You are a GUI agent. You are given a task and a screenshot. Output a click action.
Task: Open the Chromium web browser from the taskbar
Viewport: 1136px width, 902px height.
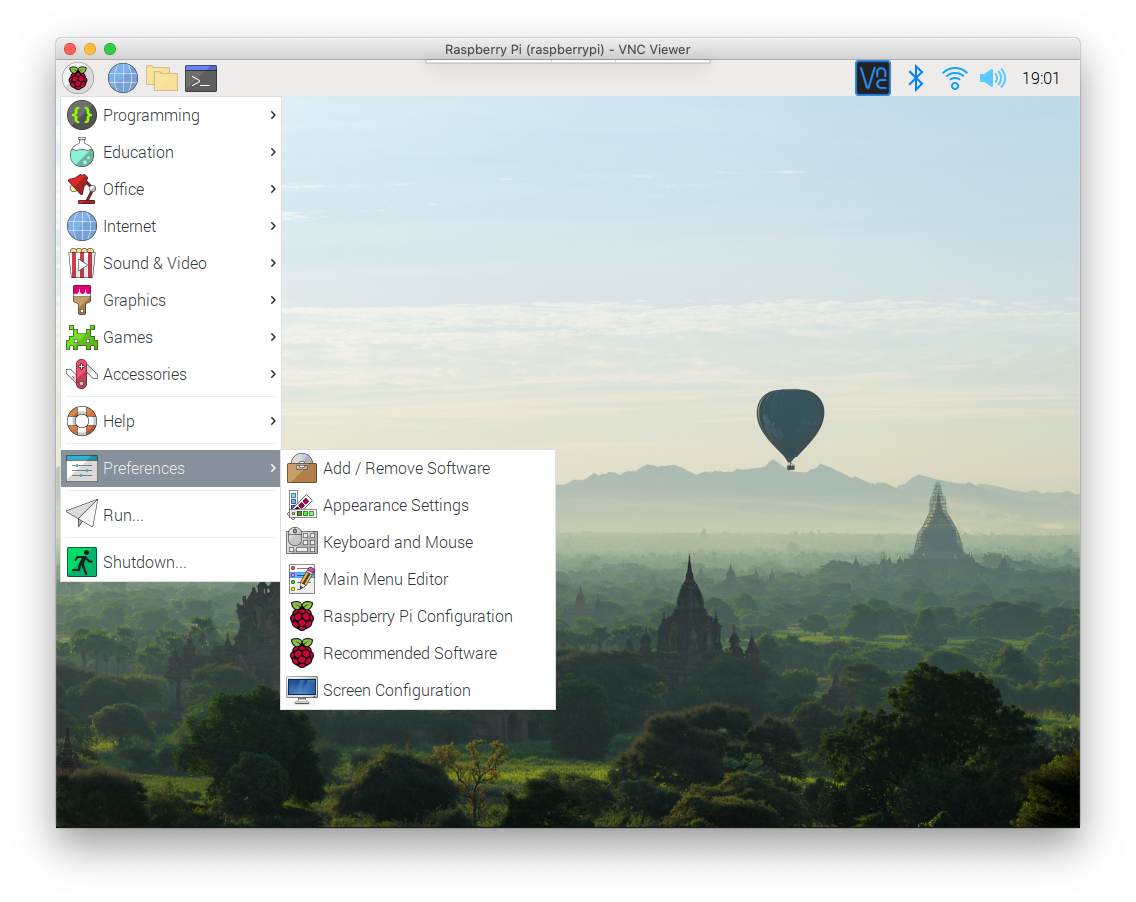[x=122, y=78]
